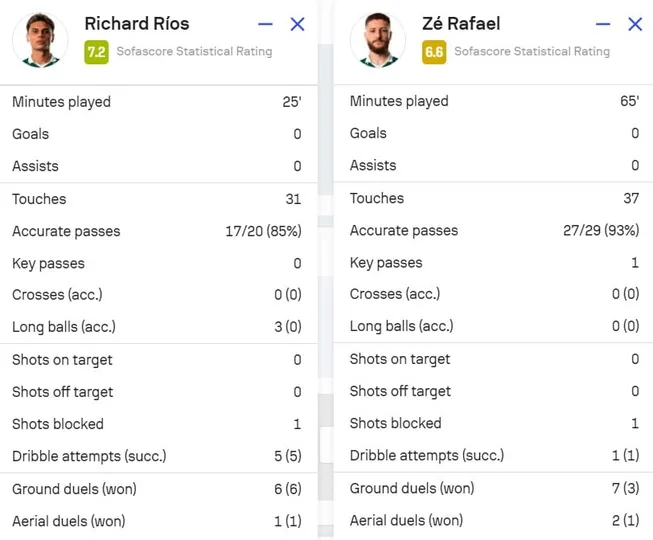
Task: Collapse Zé Rafael panel with minus icon
Action: coord(603,24)
